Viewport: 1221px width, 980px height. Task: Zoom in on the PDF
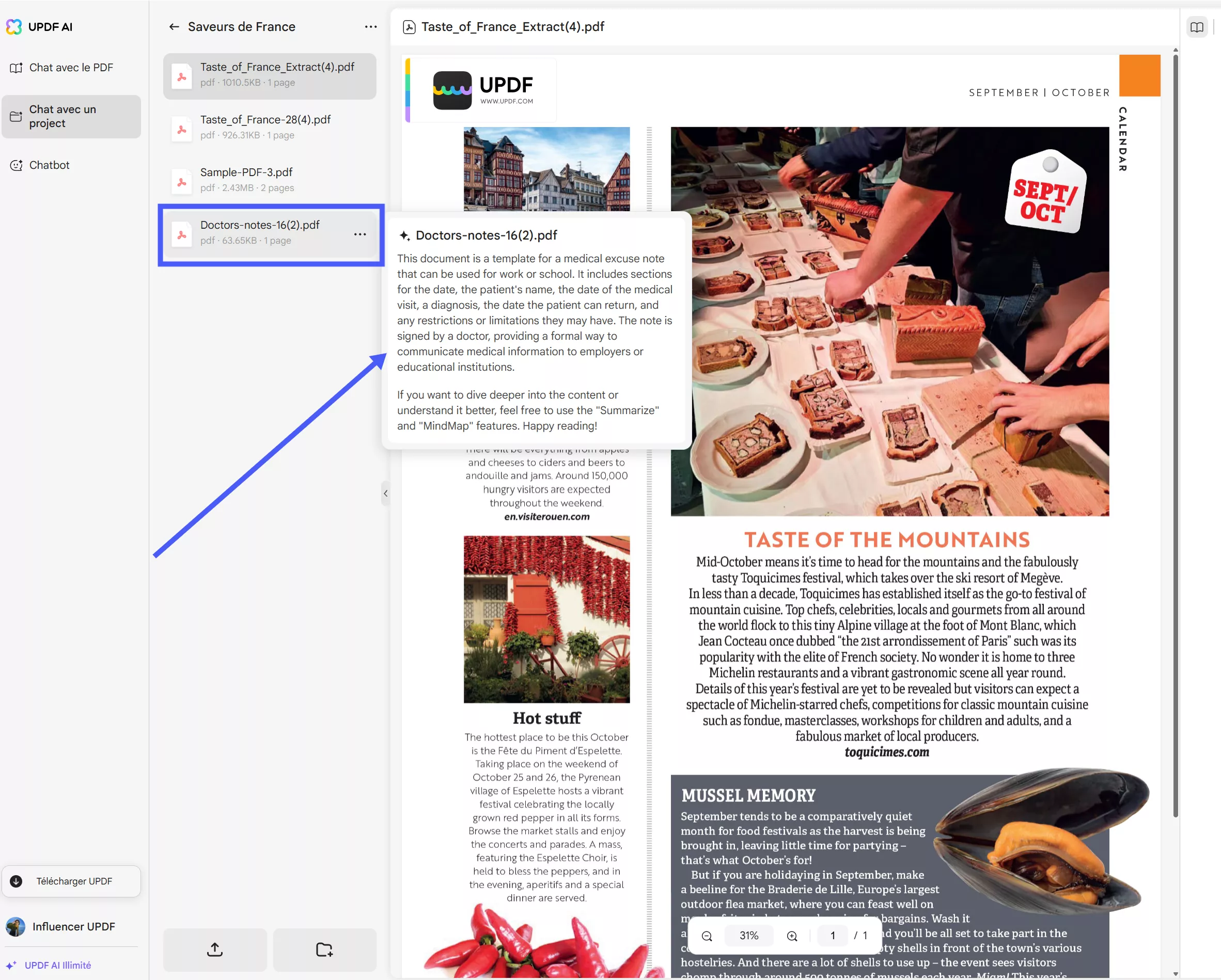792,935
